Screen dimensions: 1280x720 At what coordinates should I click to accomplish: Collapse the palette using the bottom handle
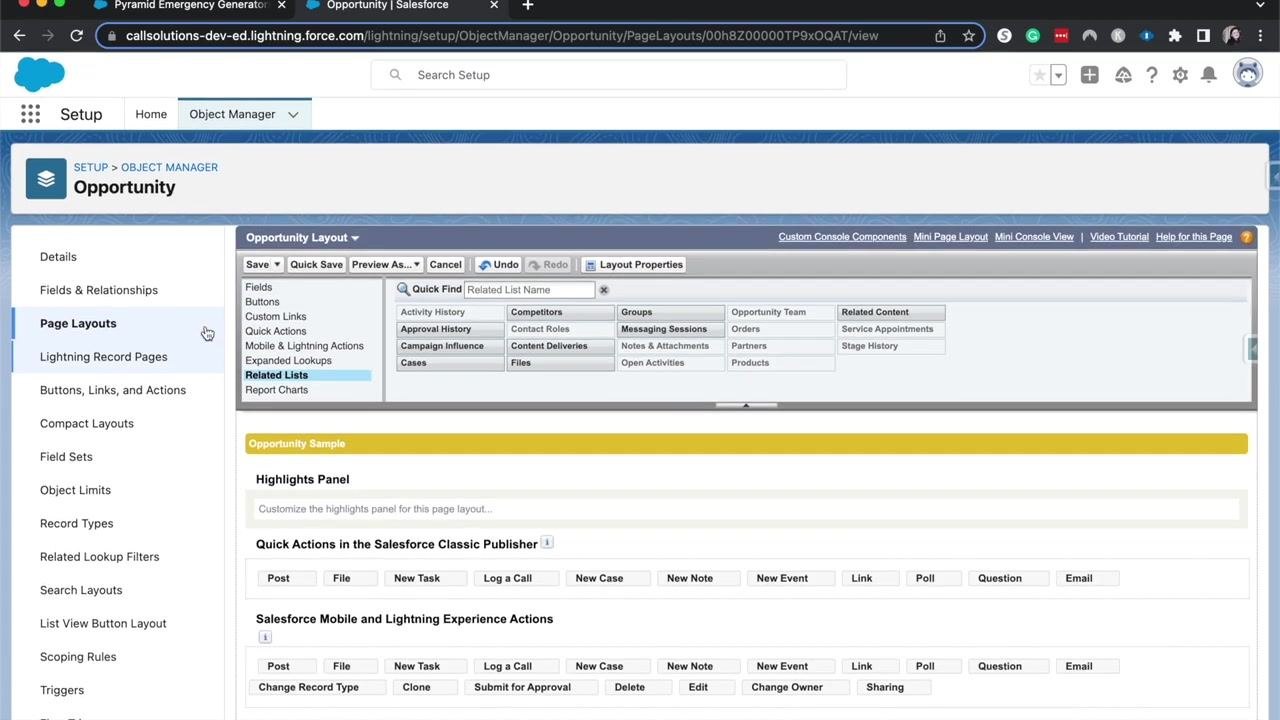[x=746, y=405]
